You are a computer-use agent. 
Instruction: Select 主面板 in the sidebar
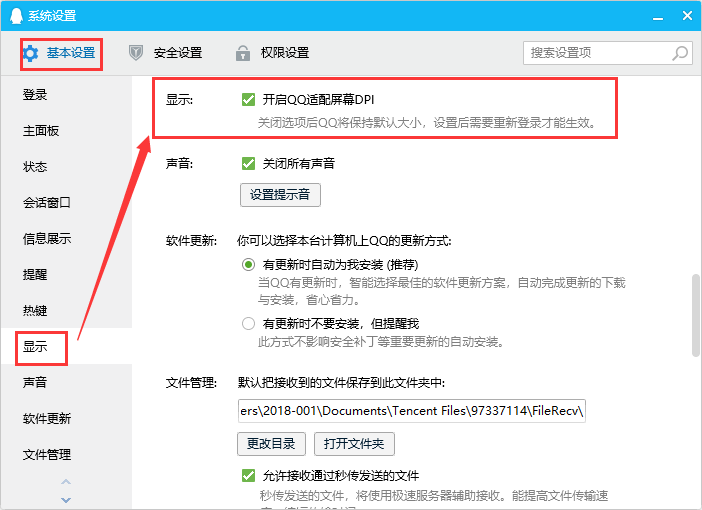66,131
